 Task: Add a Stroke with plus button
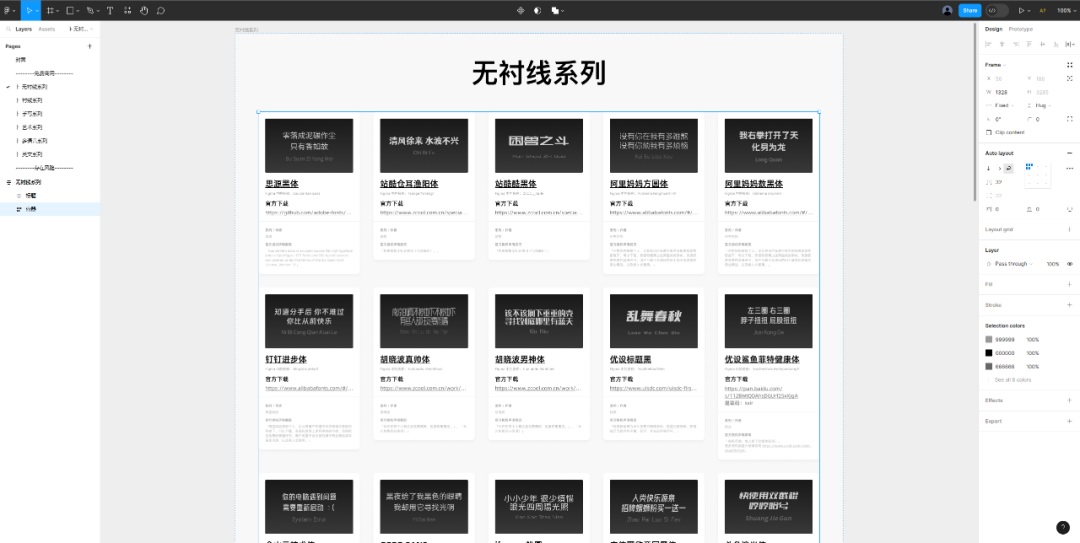click(x=1070, y=305)
